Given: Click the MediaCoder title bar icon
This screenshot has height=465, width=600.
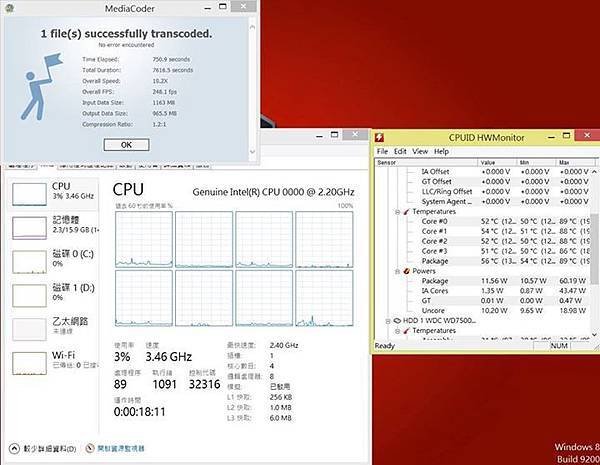Looking at the screenshot, I should [x=10, y=8].
